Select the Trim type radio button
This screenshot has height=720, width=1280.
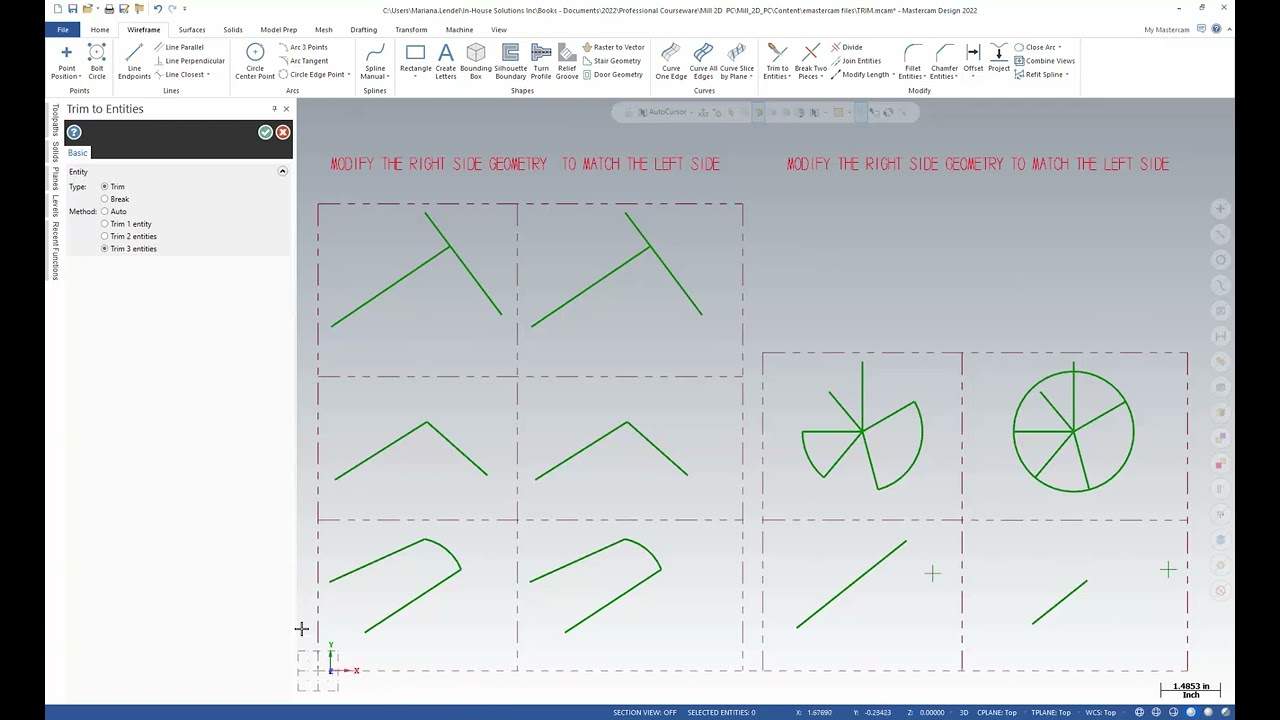(104, 187)
